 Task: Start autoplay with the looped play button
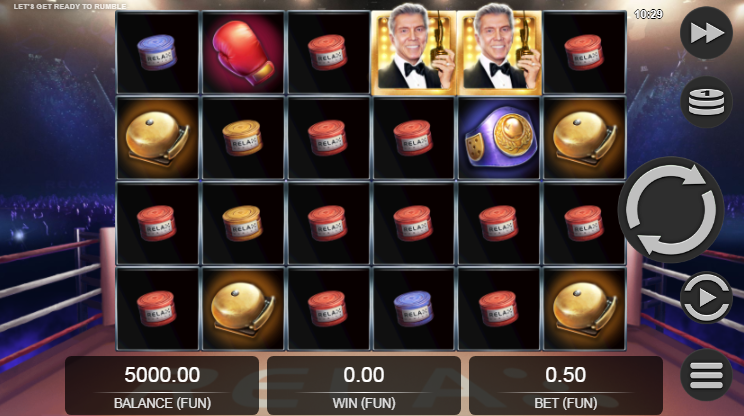[707, 298]
